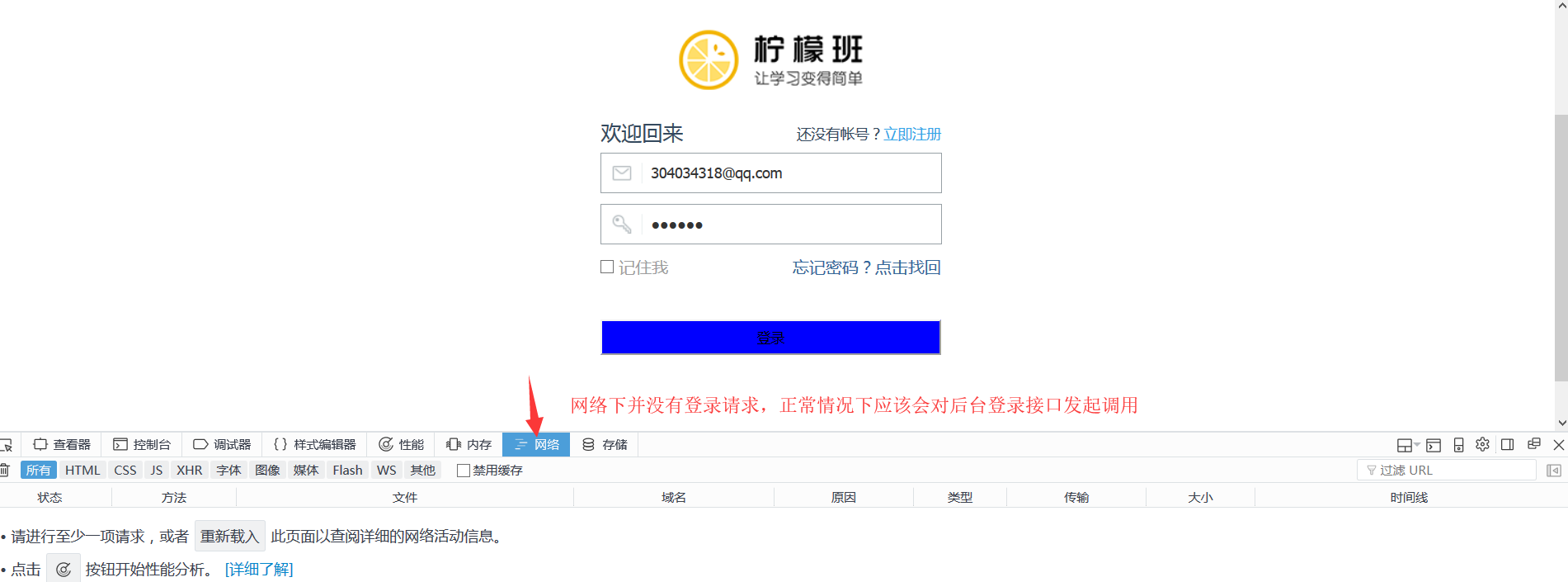1568x582 pixels.
Task: Filter requests by JS
Action: (x=157, y=470)
